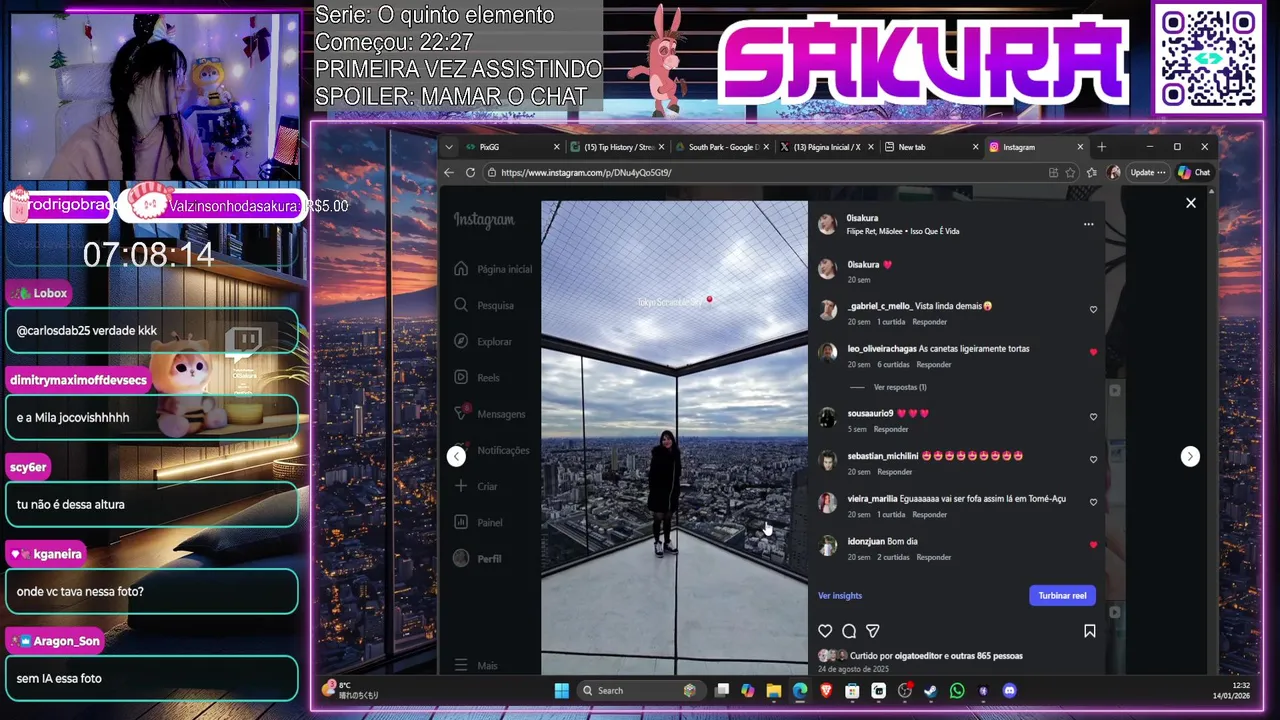Screen dimensions: 1280x720
Task: Save the post with bookmark icon
Action: (1090, 631)
